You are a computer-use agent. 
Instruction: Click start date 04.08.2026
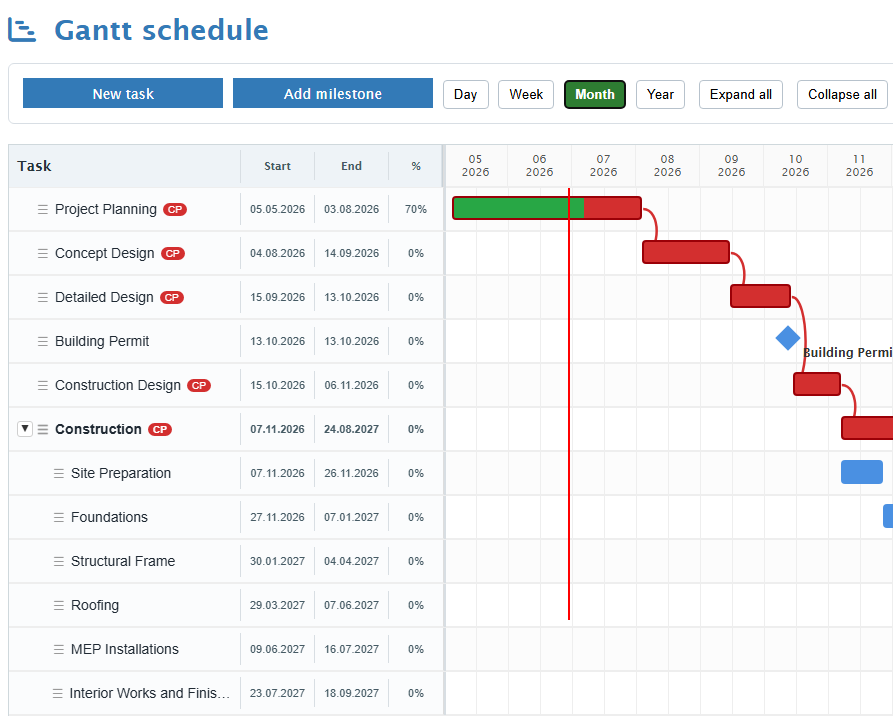click(x=277, y=253)
